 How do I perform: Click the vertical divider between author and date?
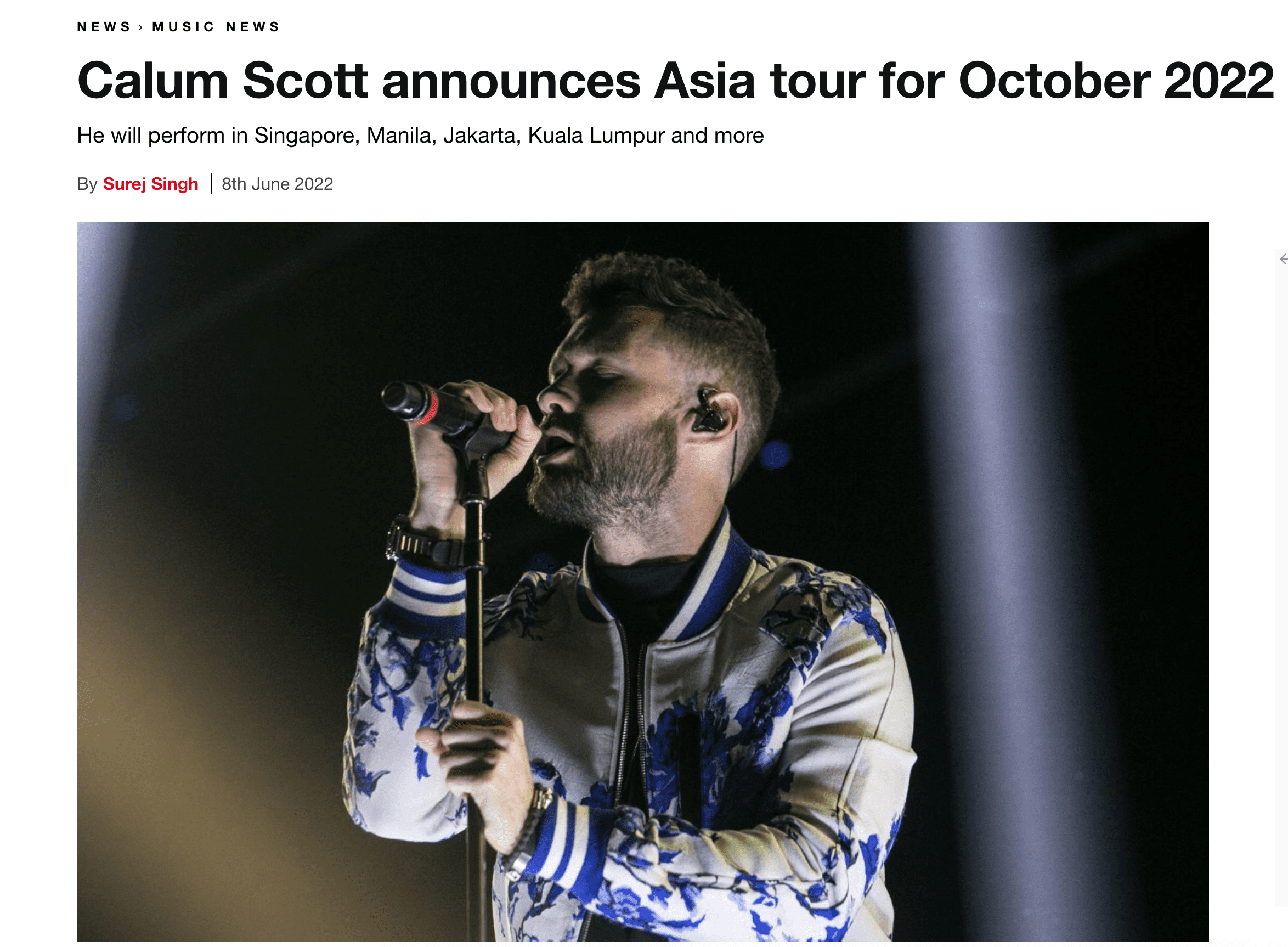[x=211, y=183]
